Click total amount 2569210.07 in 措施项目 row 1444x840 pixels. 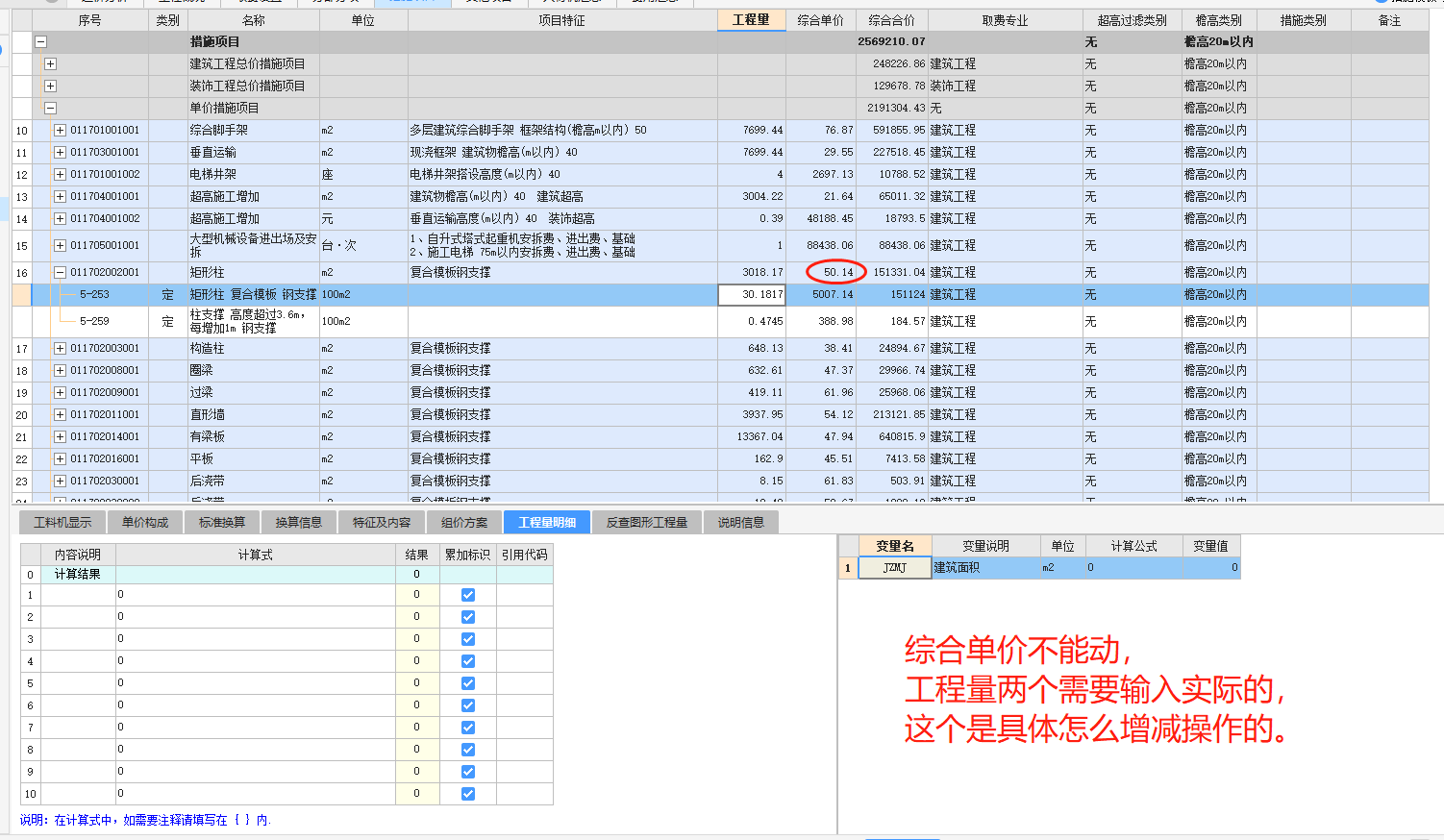tap(891, 42)
